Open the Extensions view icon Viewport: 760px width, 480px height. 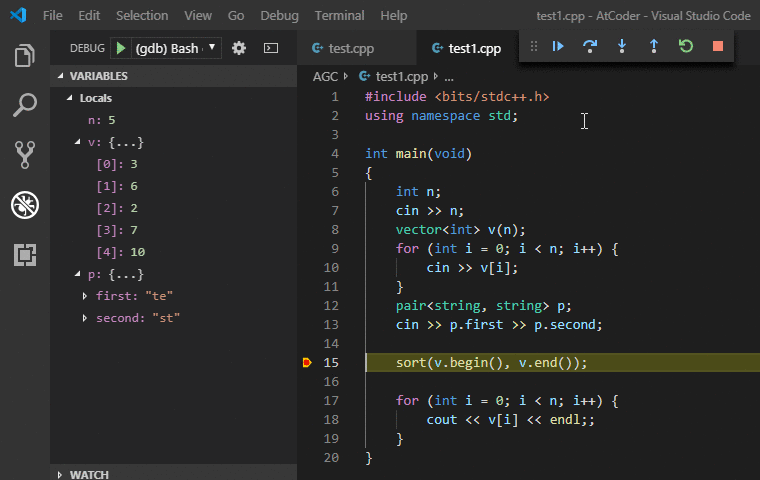pos(25,255)
